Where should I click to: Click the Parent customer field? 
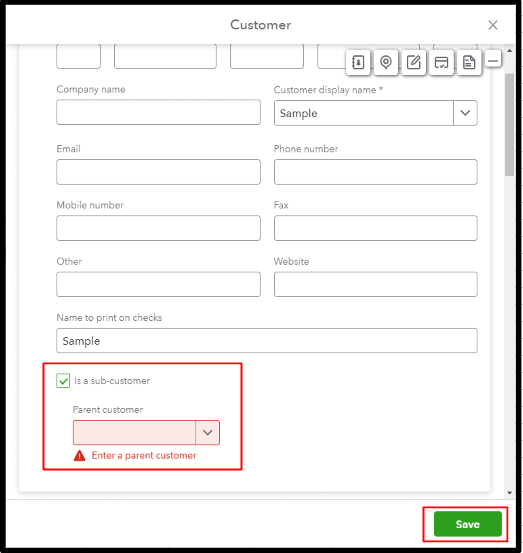[134, 432]
